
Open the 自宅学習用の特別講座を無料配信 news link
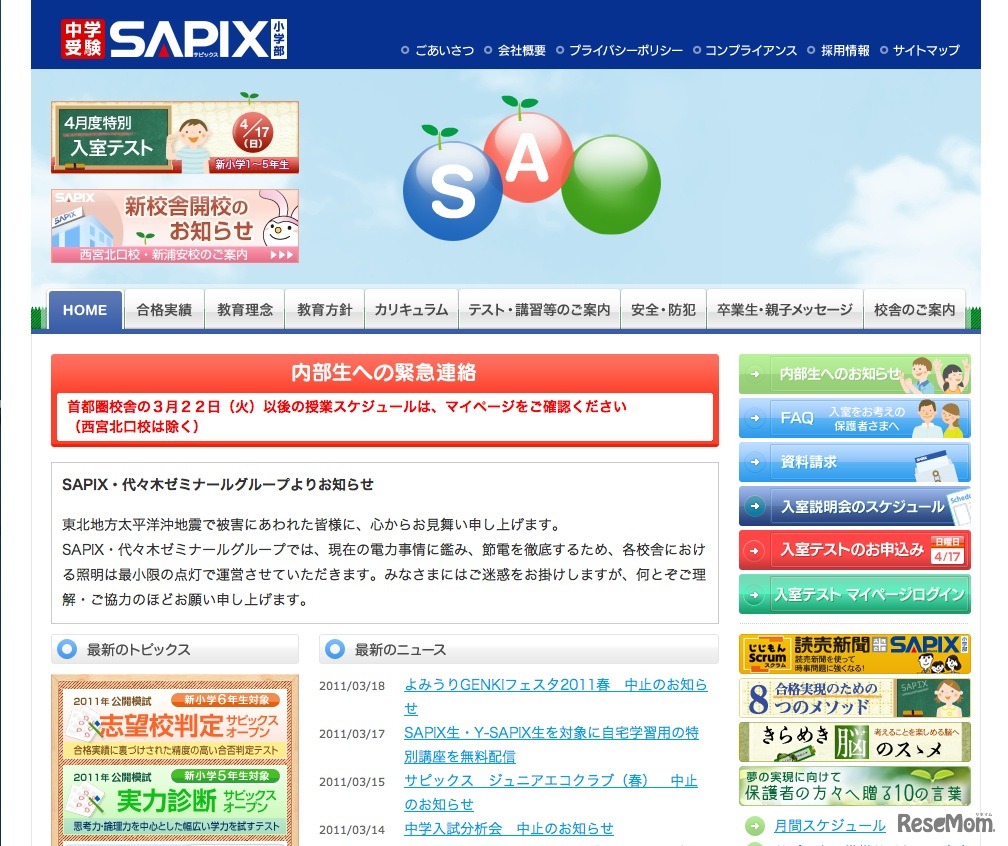tap(551, 744)
